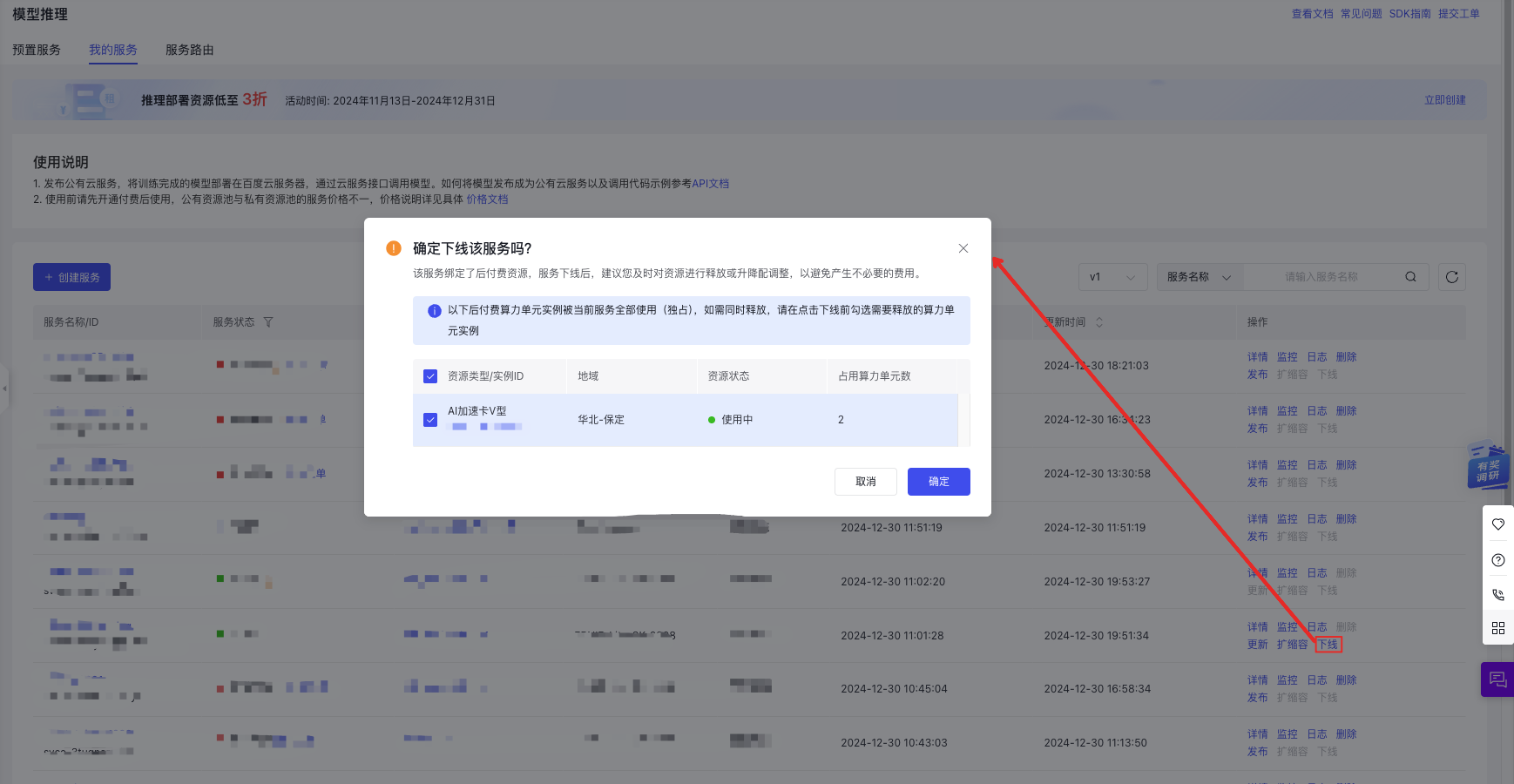Viewport: 1514px width, 784px height.
Task: Open the 服务状态 filter funnel icon
Action: coord(268,322)
